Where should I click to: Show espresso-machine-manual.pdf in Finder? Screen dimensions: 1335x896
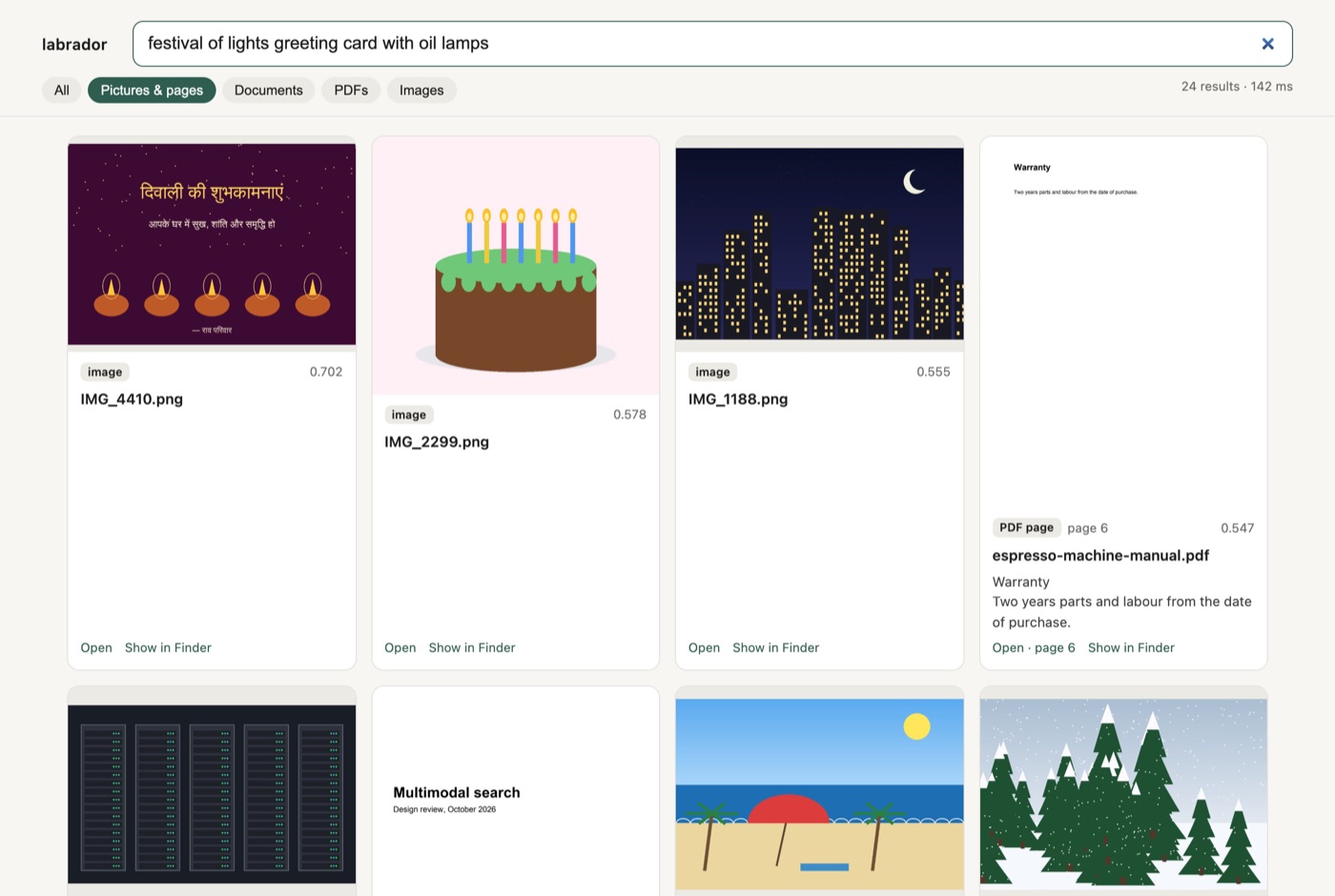coord(1131,648)
